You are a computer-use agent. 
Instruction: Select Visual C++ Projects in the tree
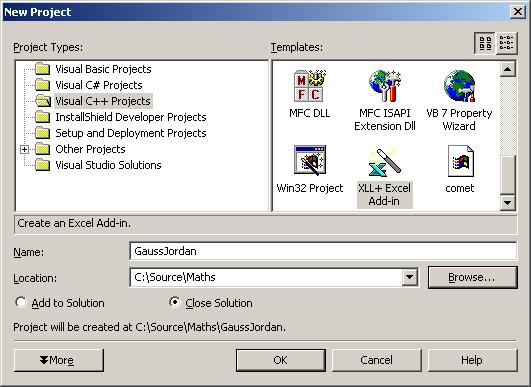103,101
